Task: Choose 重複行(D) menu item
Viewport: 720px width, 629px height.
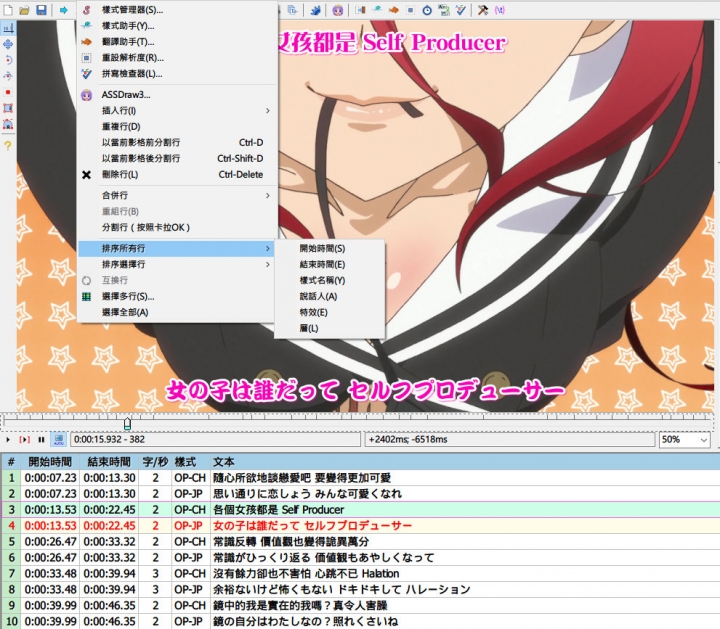Action: [x=178, y=127]
